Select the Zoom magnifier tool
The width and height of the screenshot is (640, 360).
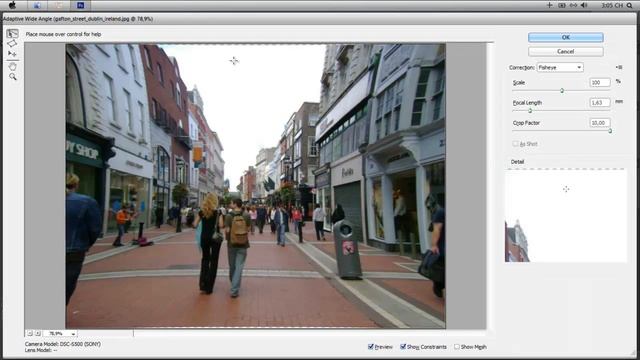(x=13, y=76)
